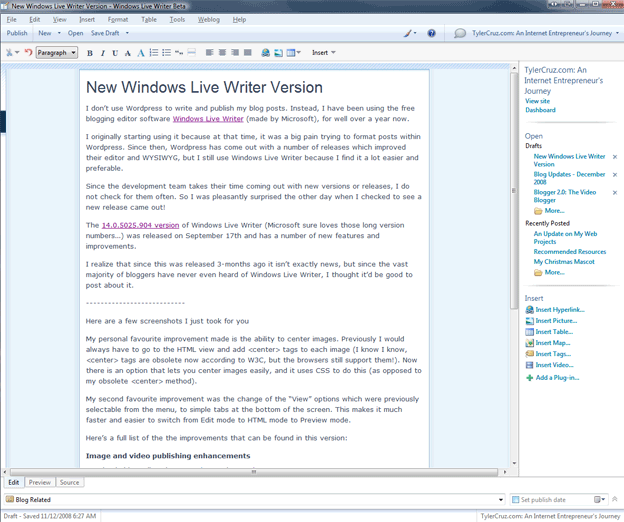Open the Tools menu
The image size is (624, 522).
pos(177,19)
